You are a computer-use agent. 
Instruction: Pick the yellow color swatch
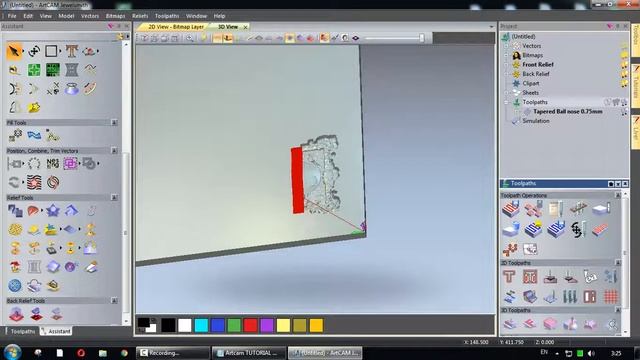[x=283, y=325]
